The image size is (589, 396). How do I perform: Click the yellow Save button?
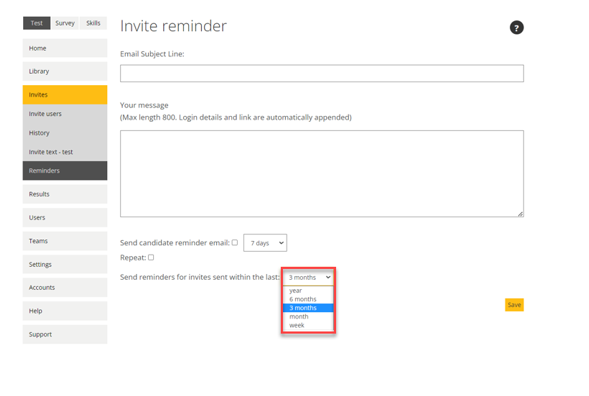pyautogui.click(x=514, y=305)
